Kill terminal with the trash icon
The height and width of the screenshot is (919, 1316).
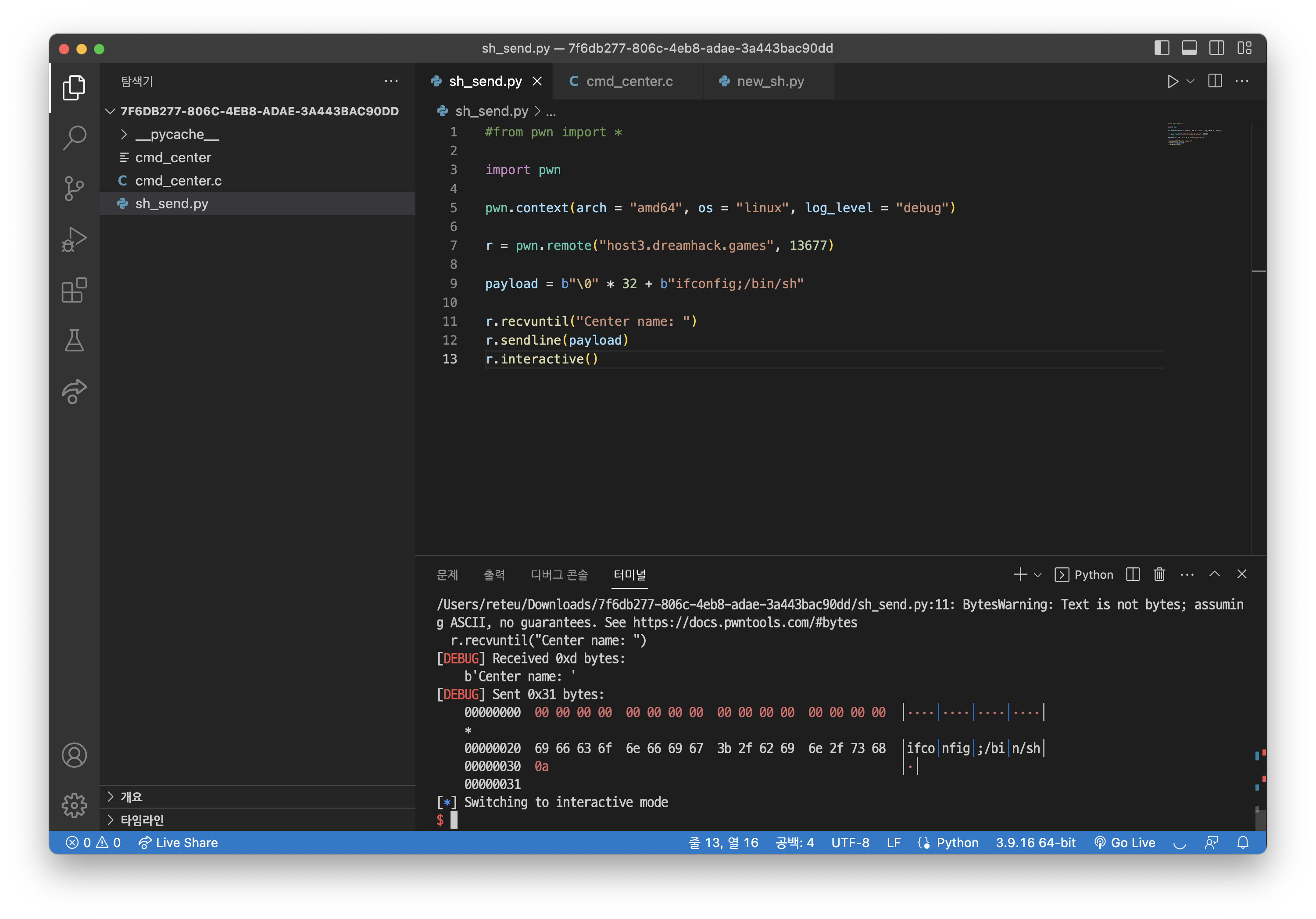click(x=1159, y=574)
